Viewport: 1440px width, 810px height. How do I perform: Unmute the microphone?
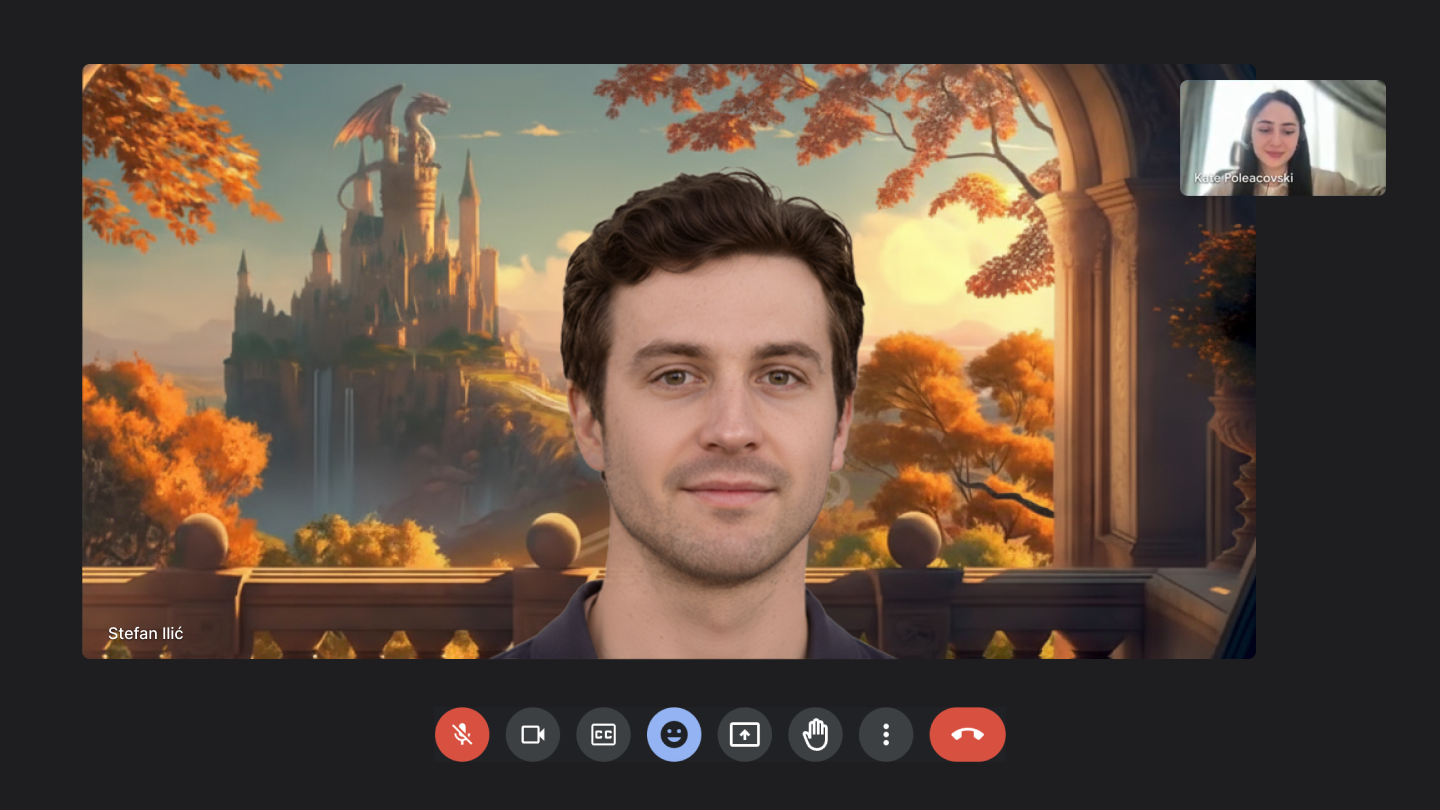coord(462,735)
